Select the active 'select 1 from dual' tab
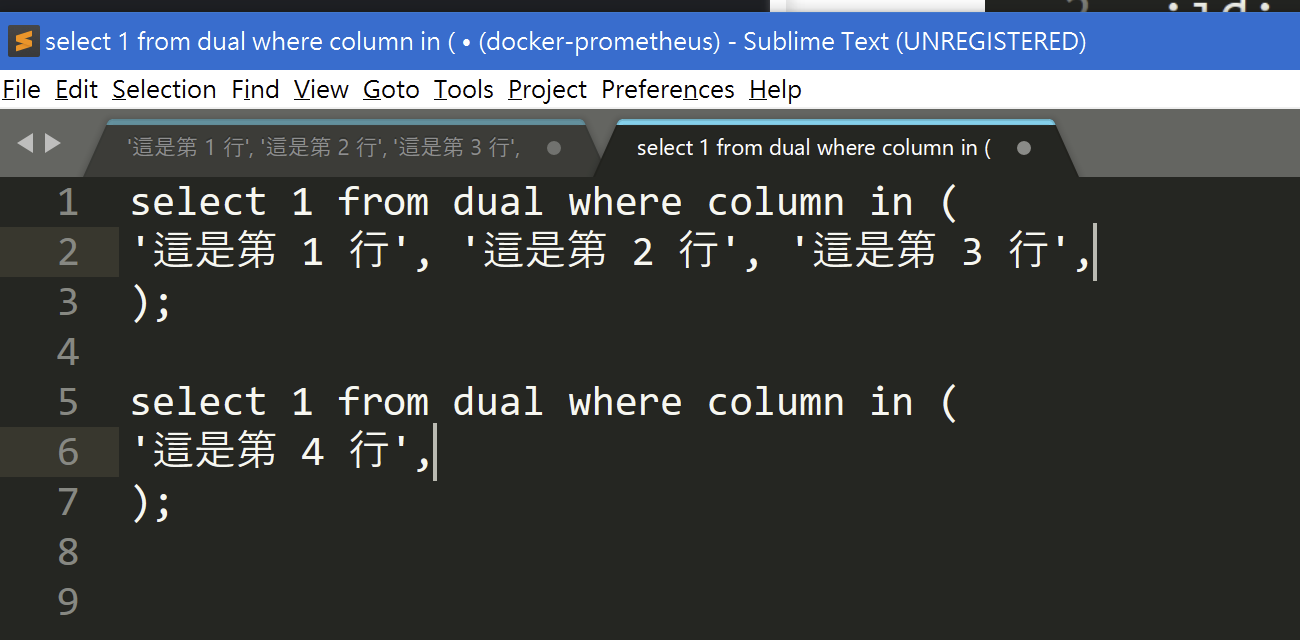The image size is (1300, 640). click(813, 148)
